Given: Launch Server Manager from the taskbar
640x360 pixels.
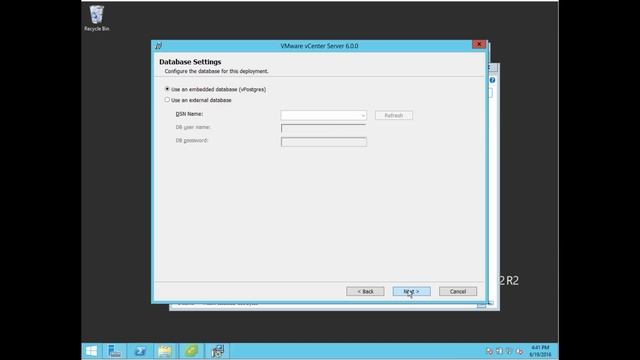Looking at the screenshot, I should 115,351.
